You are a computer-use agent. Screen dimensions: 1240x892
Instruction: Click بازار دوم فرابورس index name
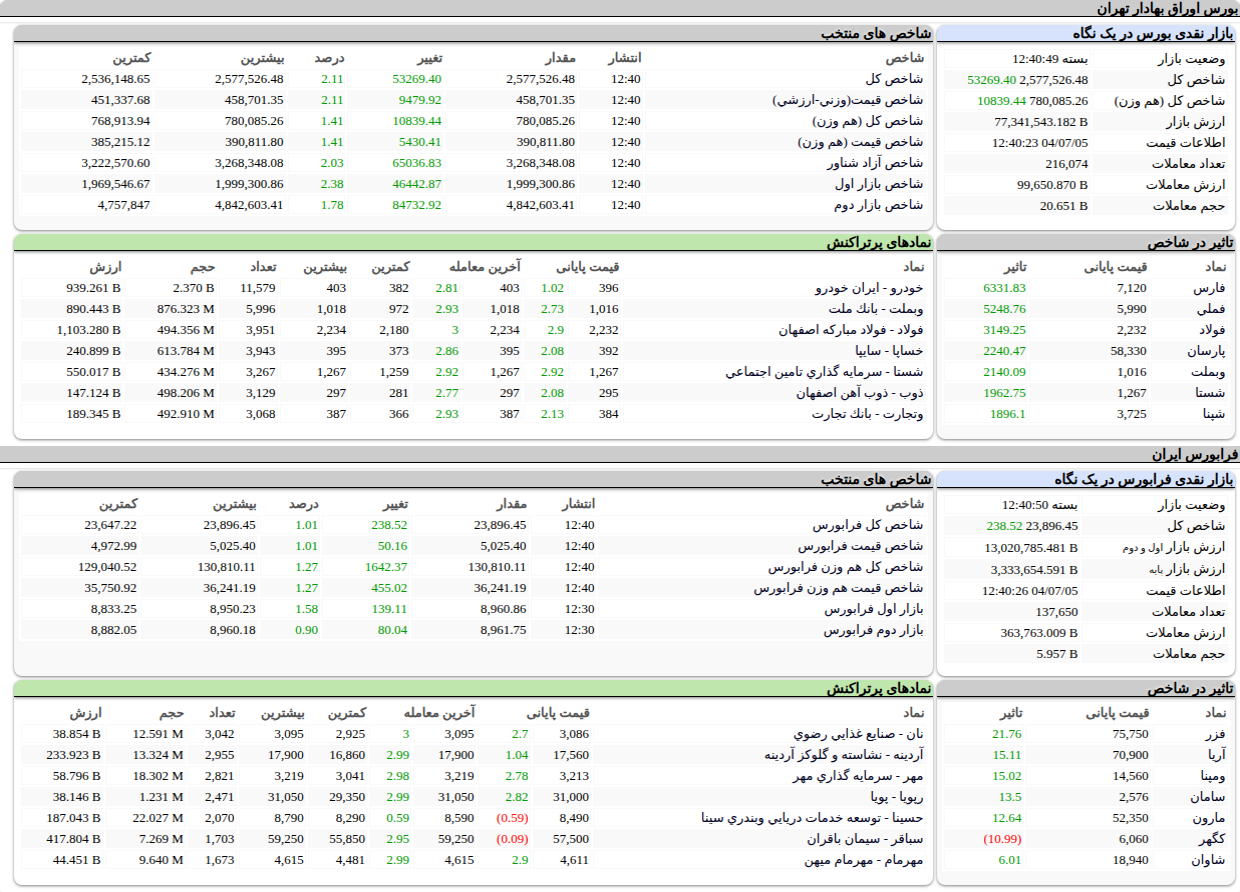tap(874, 630)
